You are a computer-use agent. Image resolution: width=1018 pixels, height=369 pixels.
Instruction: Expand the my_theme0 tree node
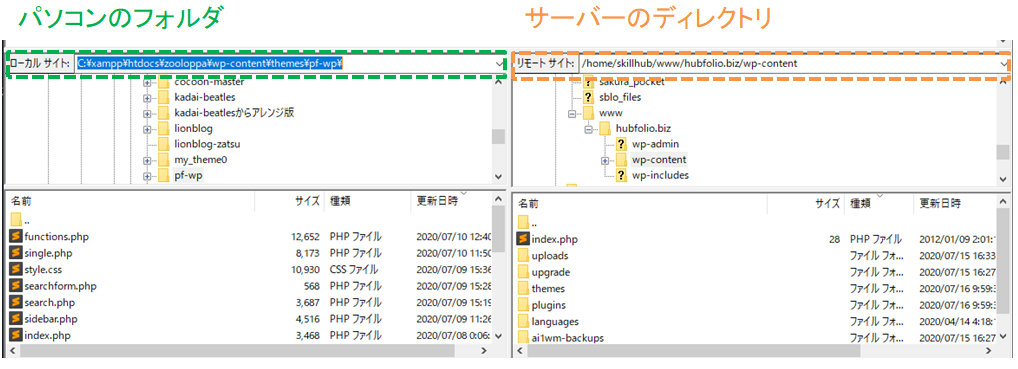147,160
